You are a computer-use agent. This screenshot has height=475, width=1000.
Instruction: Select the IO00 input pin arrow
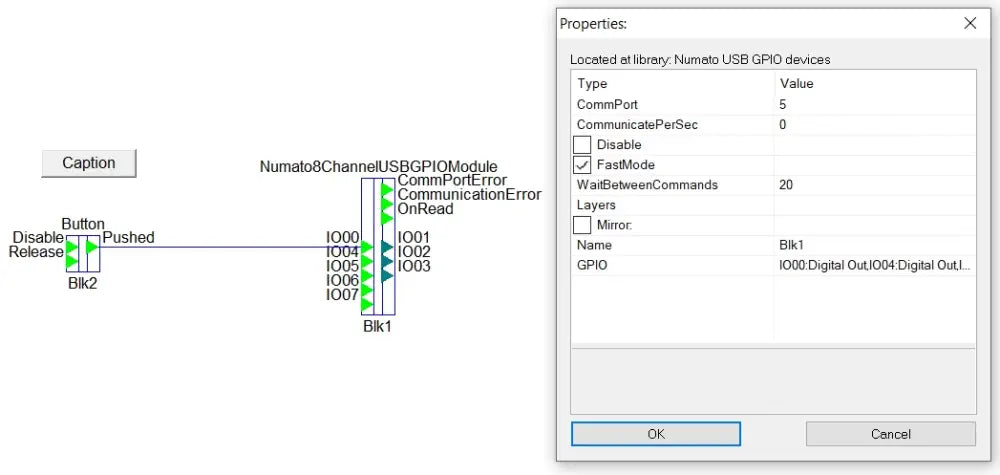pos(367,246)
